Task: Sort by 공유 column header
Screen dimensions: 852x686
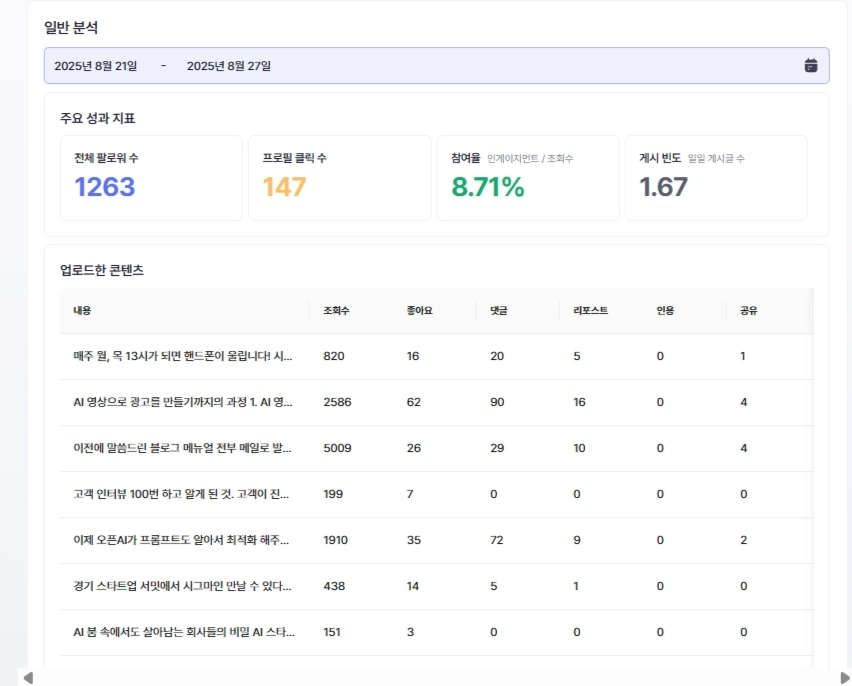Action: 748,310
